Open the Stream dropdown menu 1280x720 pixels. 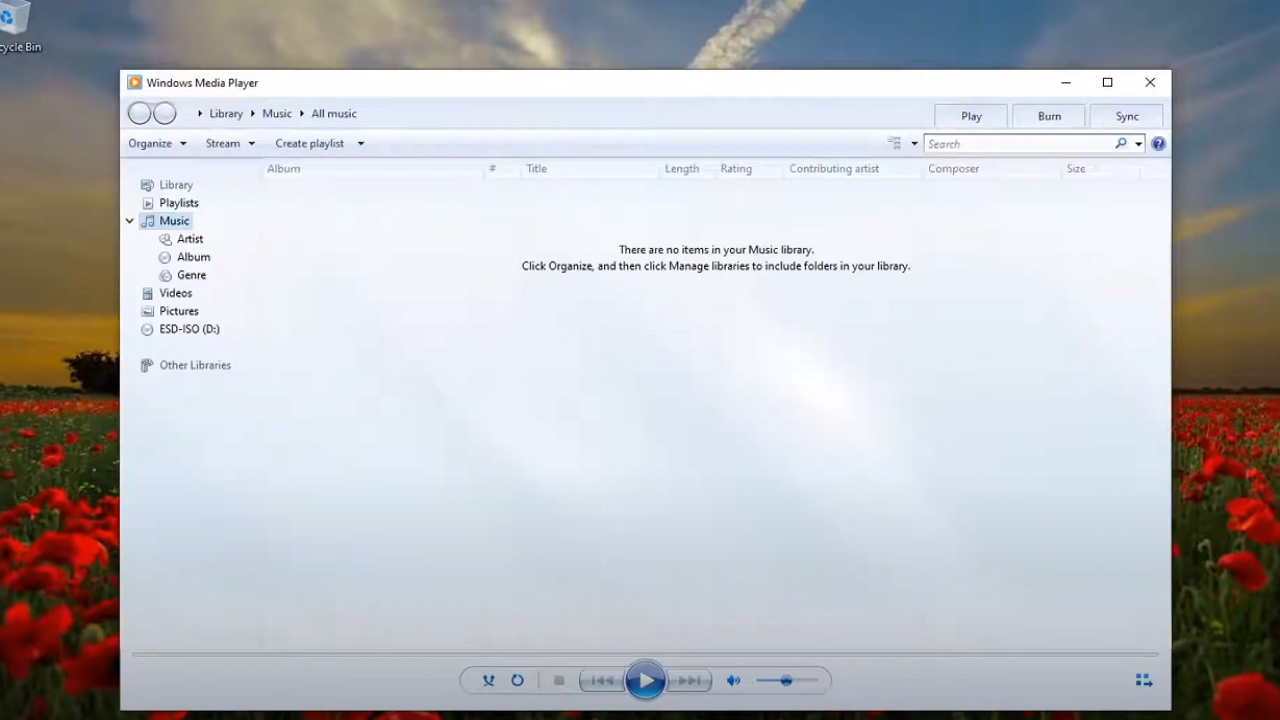tap(230, 144)
